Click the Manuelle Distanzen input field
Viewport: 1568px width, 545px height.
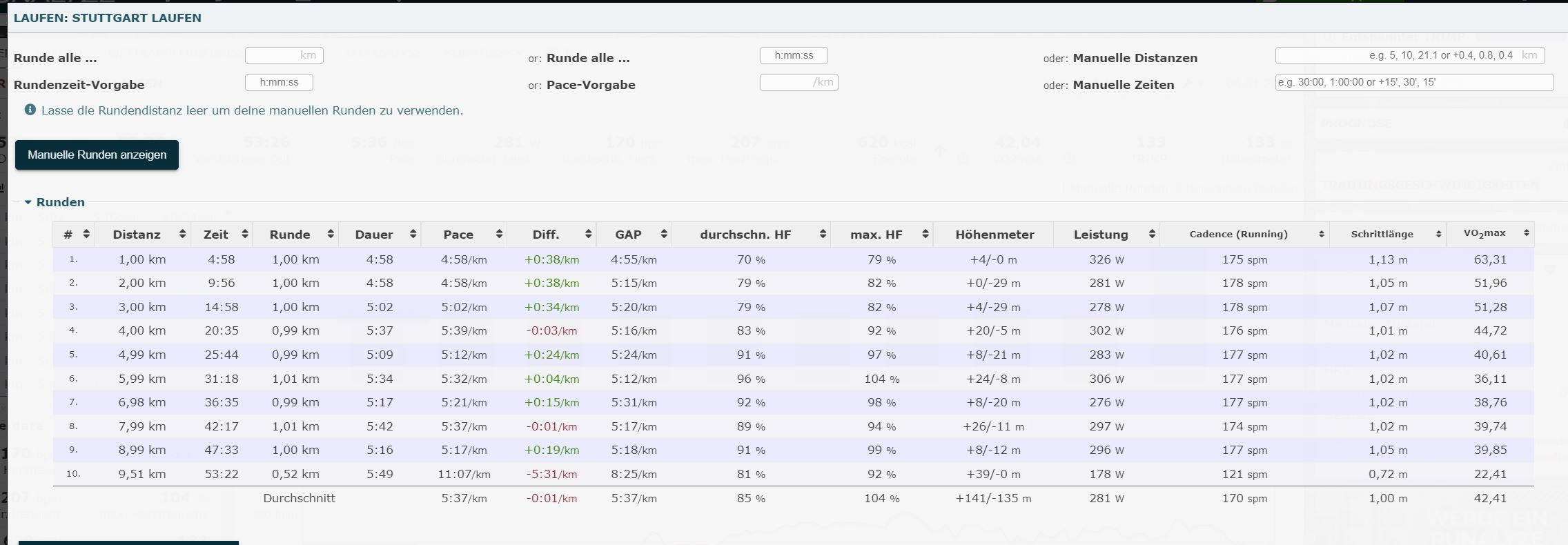[1409, 55]
